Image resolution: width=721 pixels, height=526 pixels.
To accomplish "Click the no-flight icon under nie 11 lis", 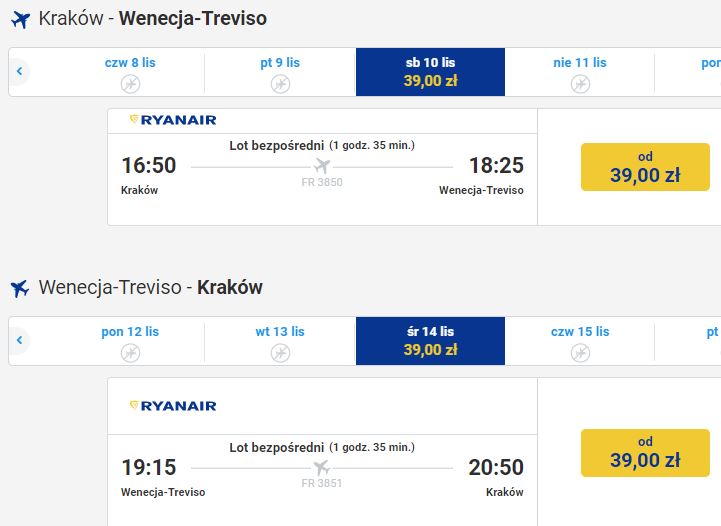I will pyautogui.click(x=580, y=84).
